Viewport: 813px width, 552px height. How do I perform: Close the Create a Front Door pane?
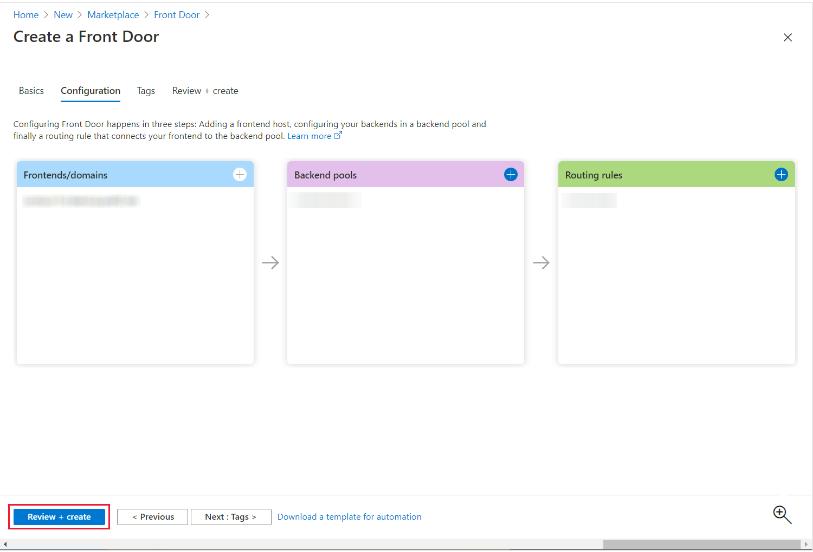tap(787, 38)
